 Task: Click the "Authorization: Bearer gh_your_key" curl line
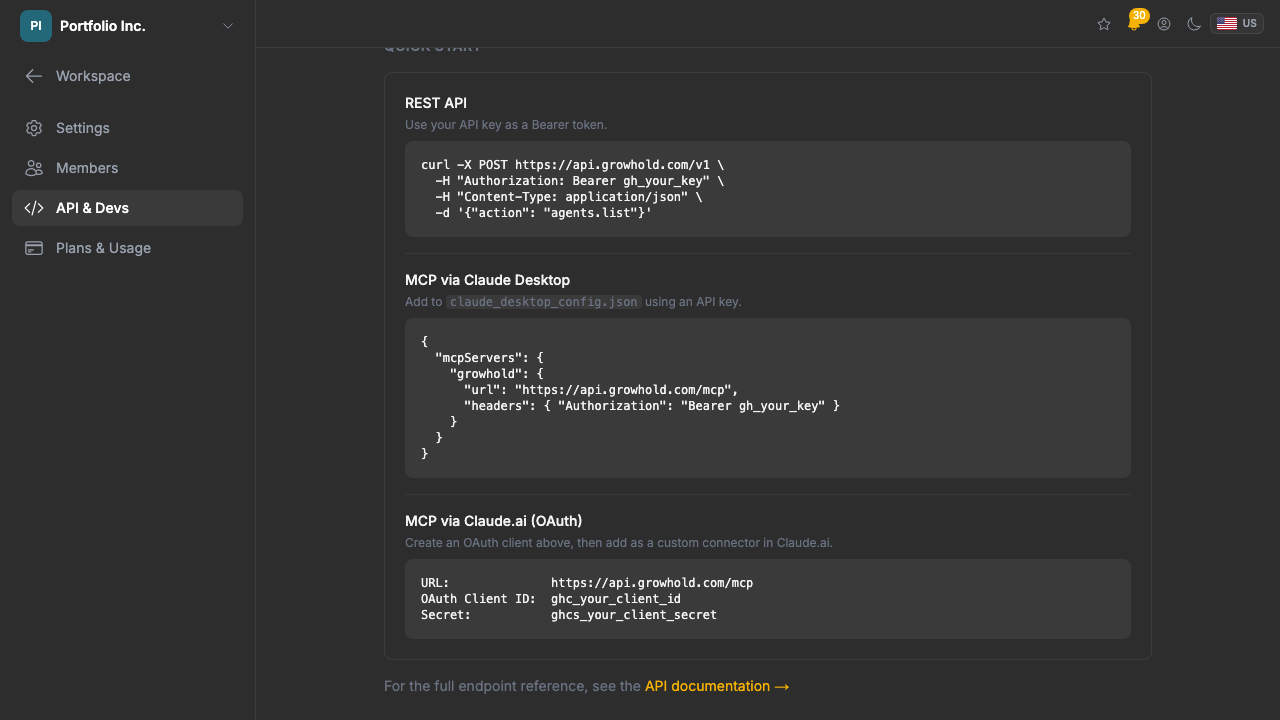580,181
